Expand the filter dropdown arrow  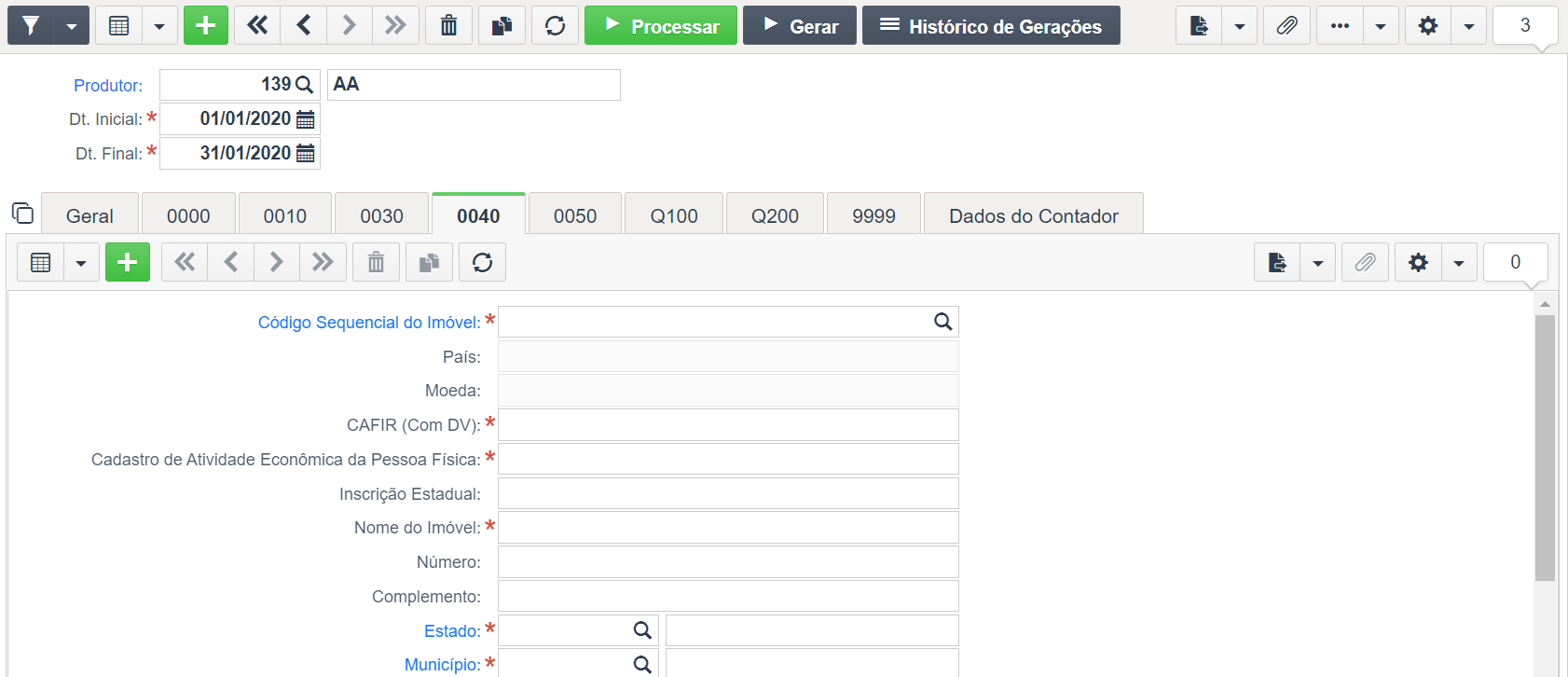point(72,26)
